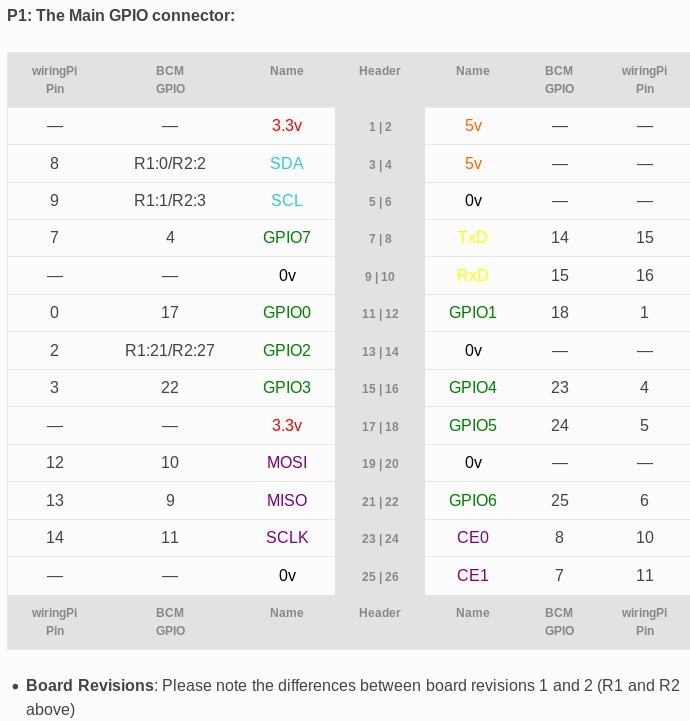Click the GPIO6 pin name
The height and width of the screenshot is (721, 690).
(x=473, y=500)
